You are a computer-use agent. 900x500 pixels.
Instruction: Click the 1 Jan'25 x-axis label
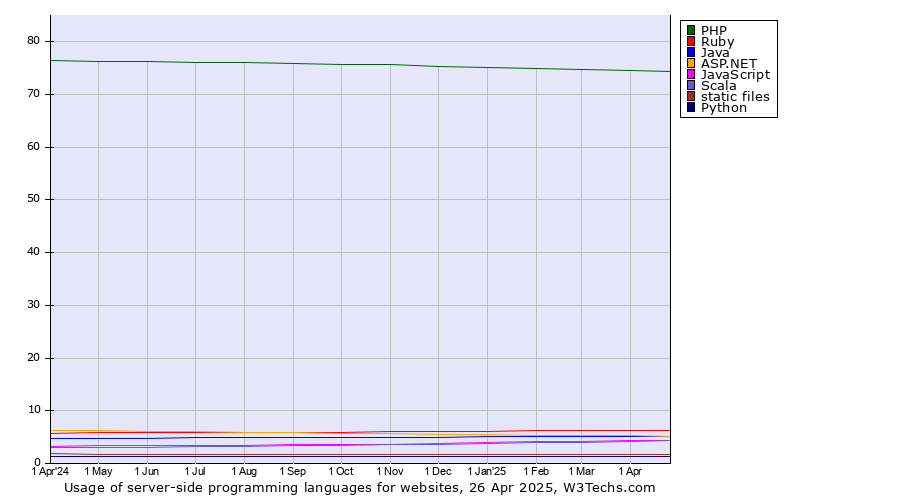[x=487, y=471]
